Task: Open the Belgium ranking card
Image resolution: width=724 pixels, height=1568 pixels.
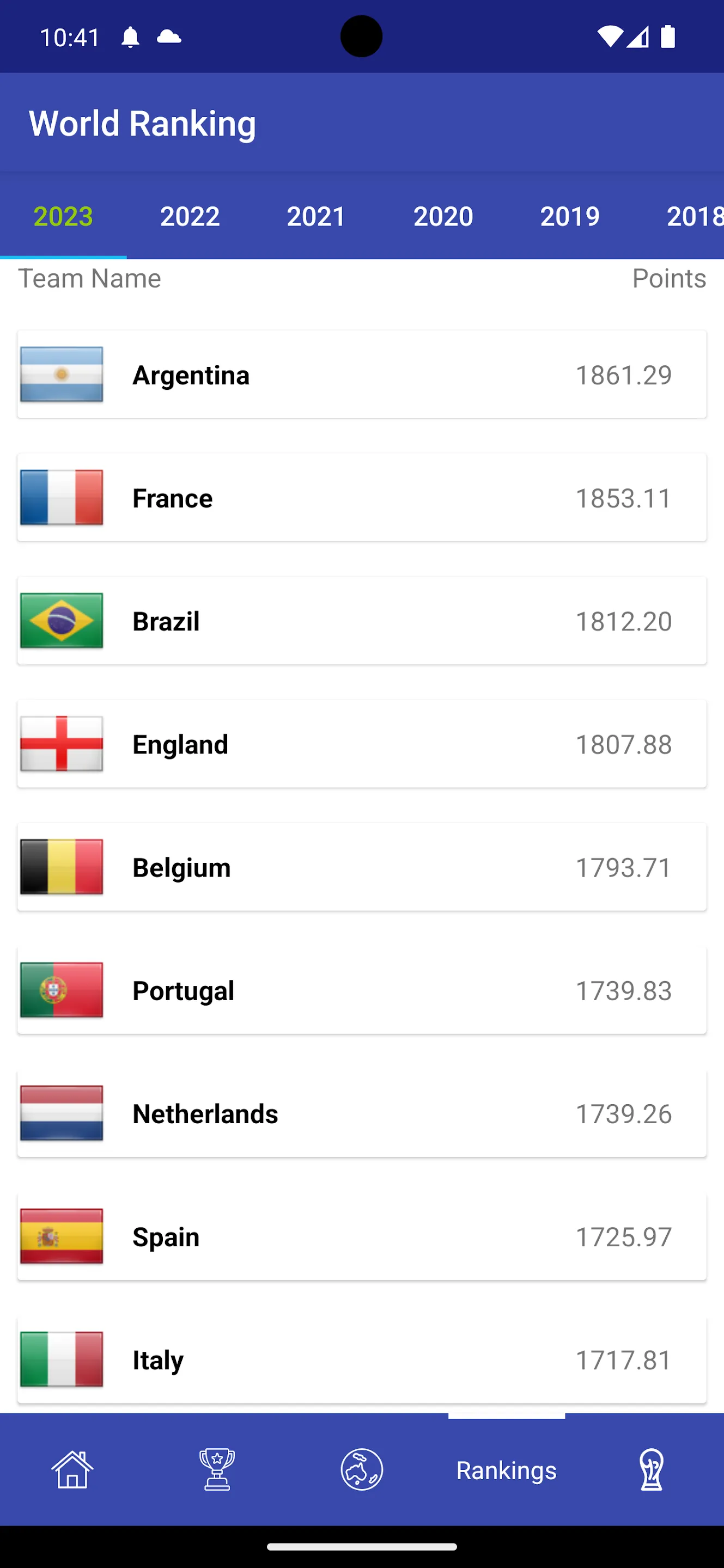Action: [x=362, y=867]
